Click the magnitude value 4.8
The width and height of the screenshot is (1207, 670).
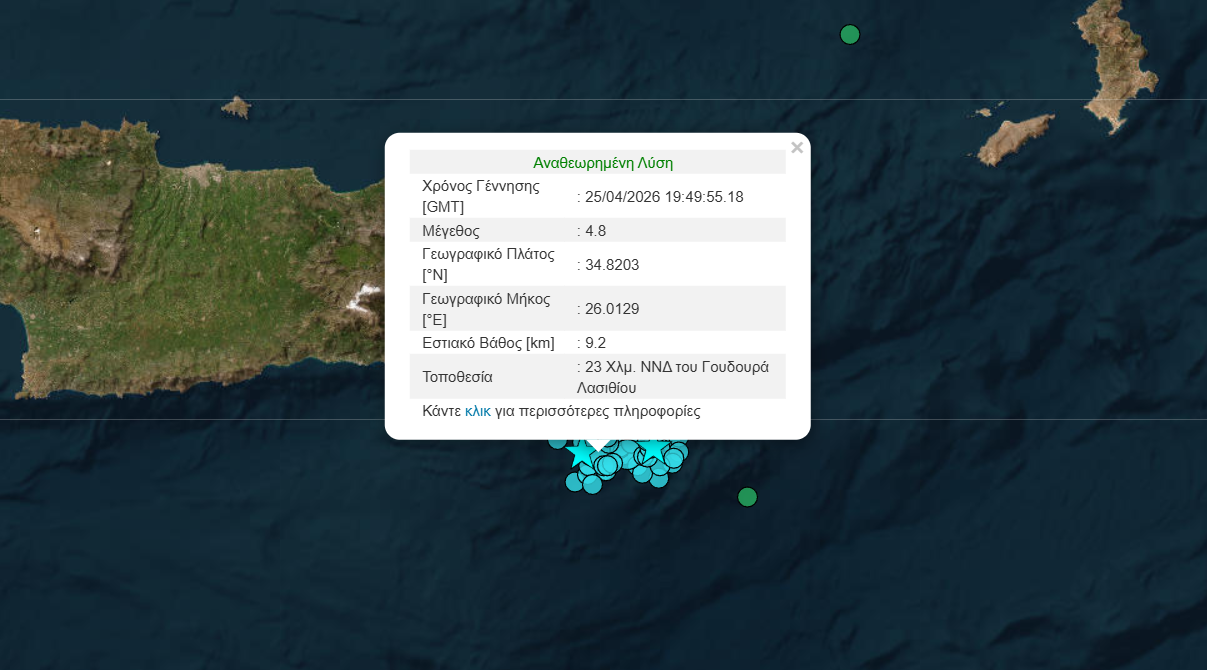point(596,230)
